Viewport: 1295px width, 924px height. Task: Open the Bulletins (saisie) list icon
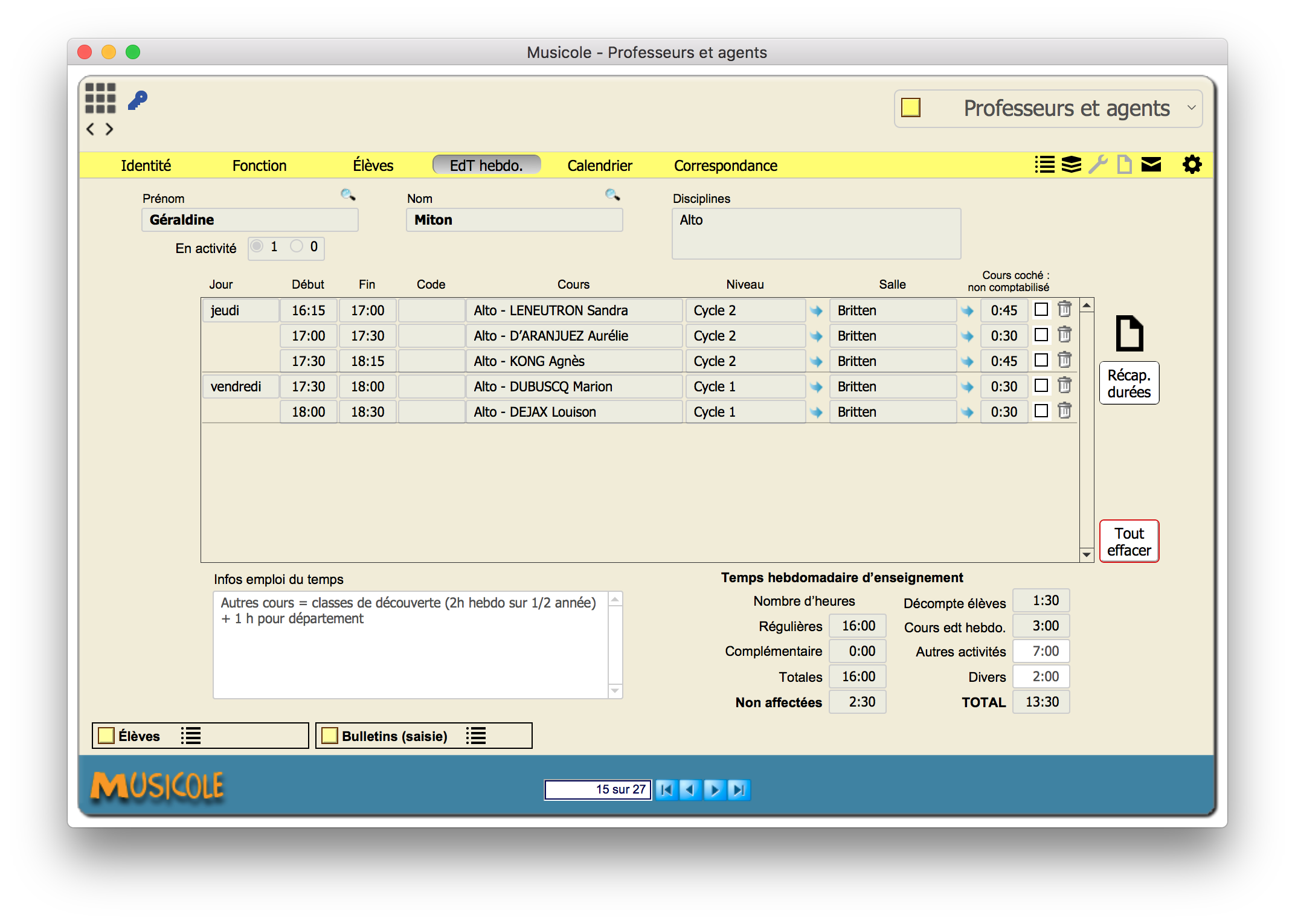point(476,736)
